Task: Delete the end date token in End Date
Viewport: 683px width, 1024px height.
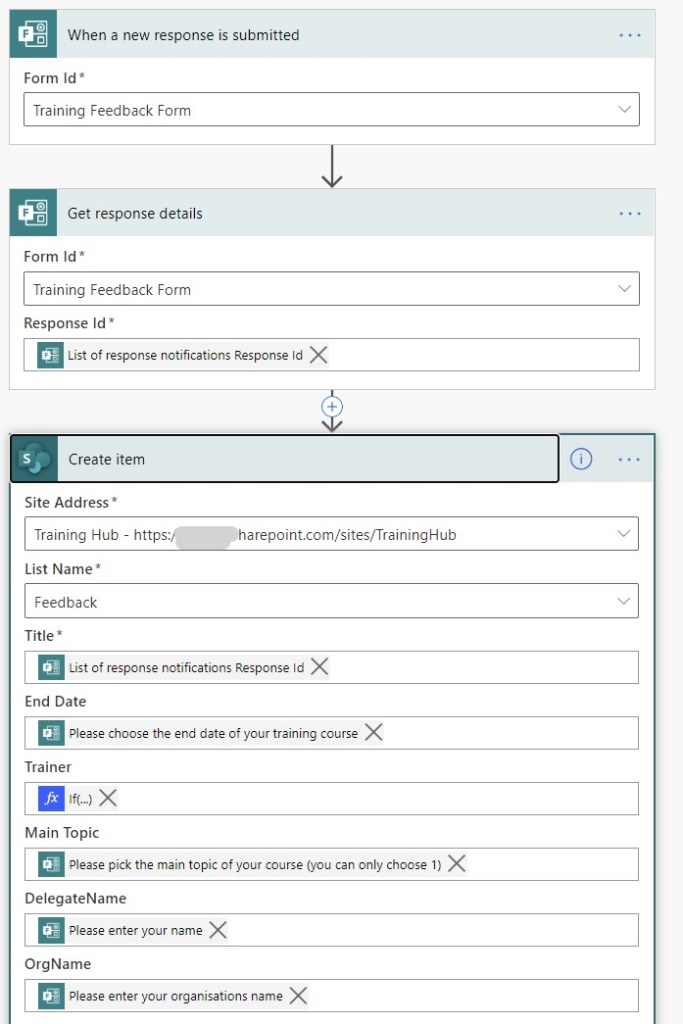Action: (x=373, y=733)
